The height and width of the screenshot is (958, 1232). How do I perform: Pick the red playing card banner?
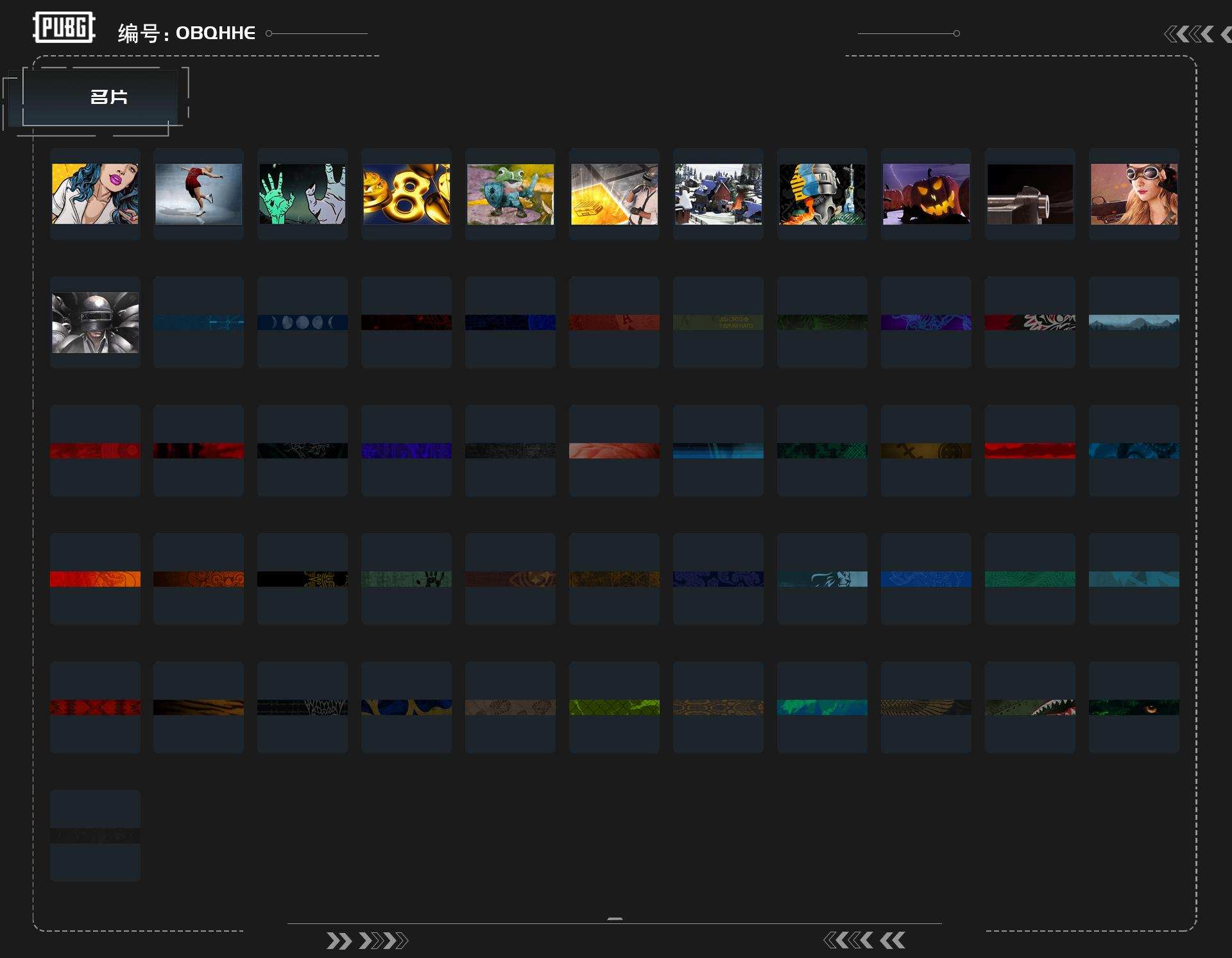pyautogui.click(x=614, y=322)
